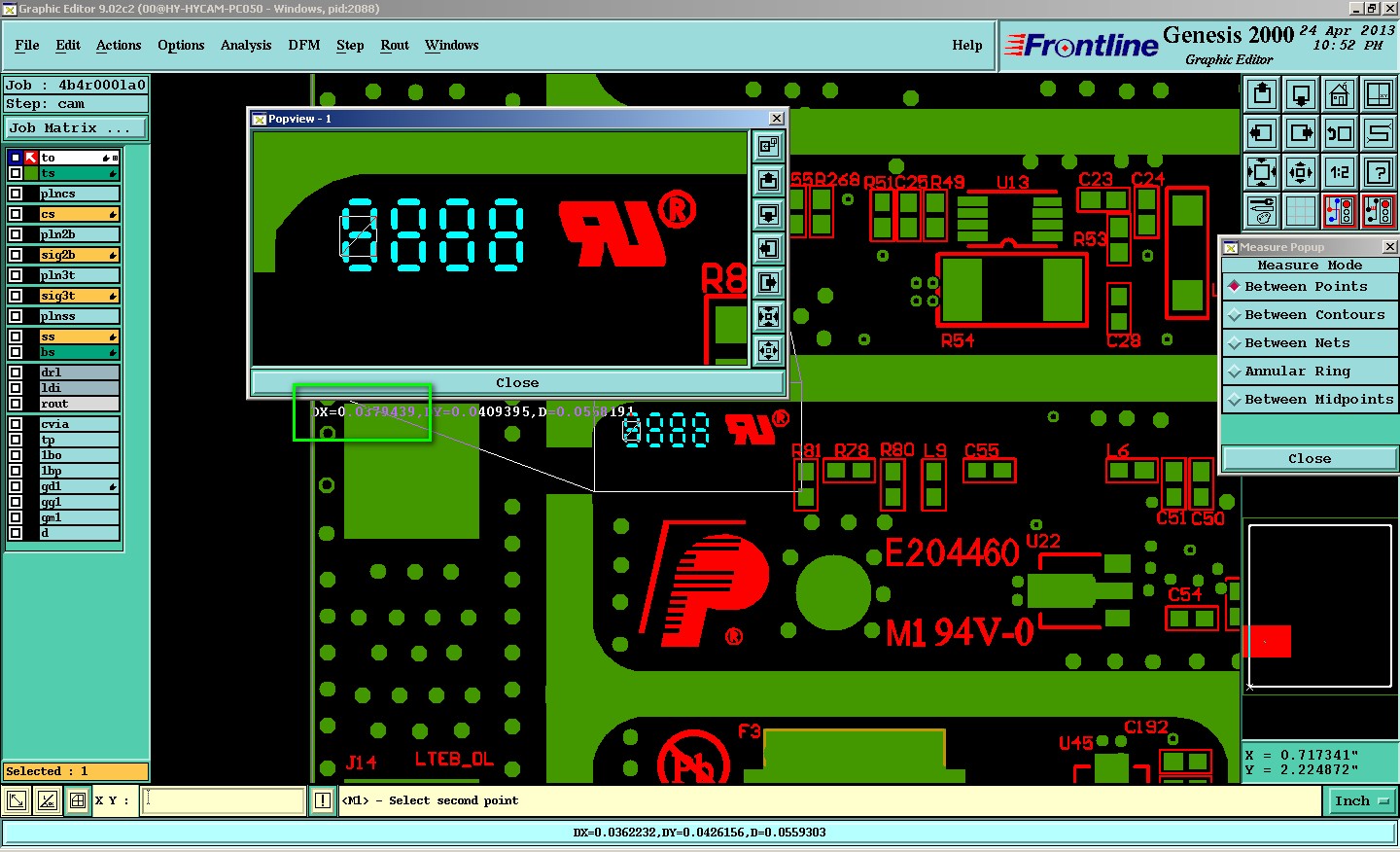Screen dimensions: 1400x852
Task: Click Popview pan down icon
Action: (x=768, y=214)
